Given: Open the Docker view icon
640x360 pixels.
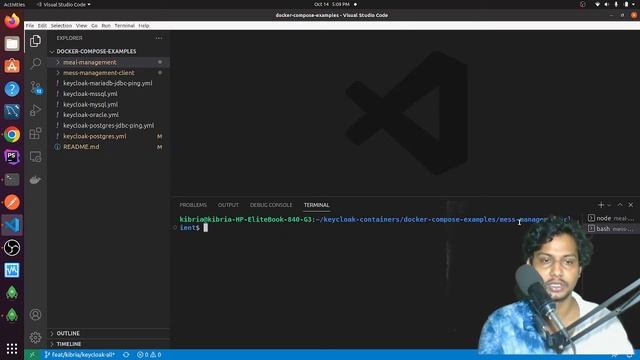Looking at the screenshot, I should 36,180.
